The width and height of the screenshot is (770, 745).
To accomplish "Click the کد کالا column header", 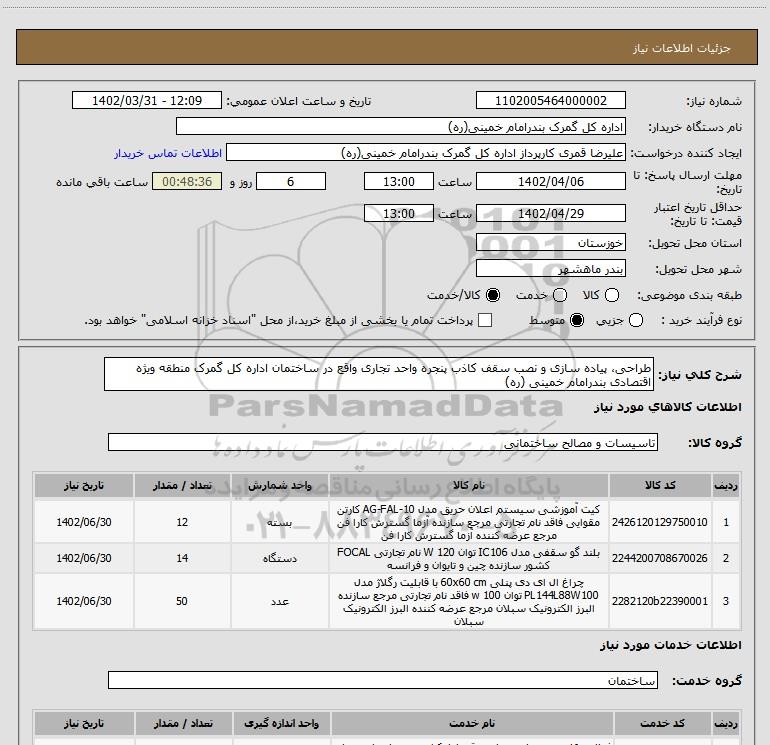I will [x=660, y=485].
